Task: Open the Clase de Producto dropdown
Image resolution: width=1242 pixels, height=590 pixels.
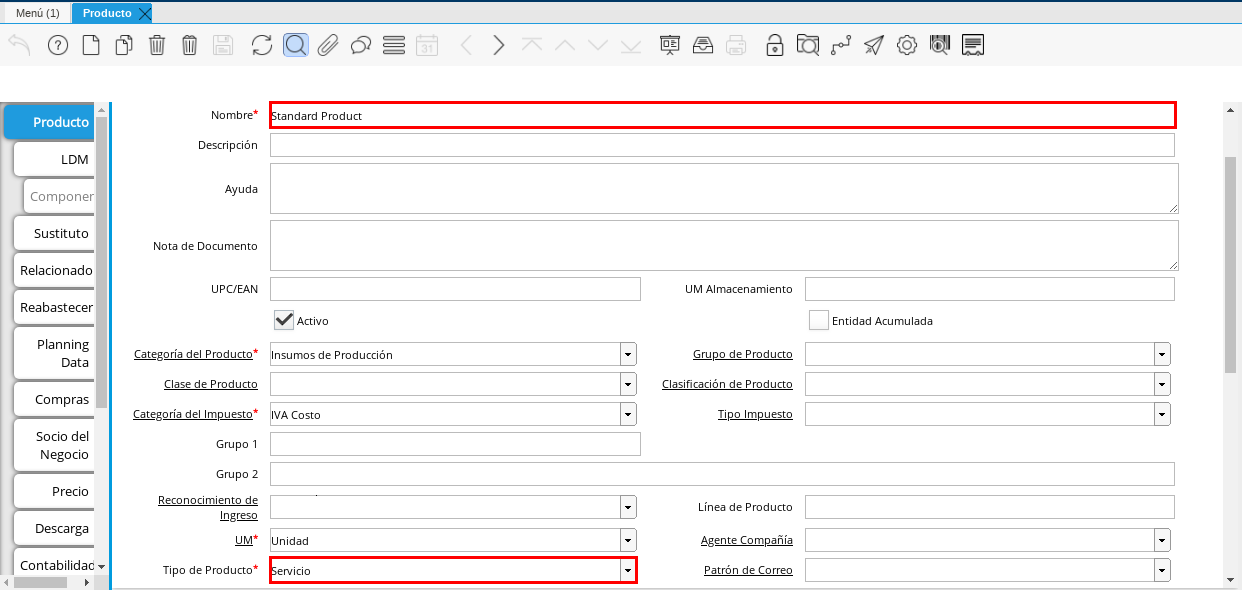Action: [x=628, y=384]
